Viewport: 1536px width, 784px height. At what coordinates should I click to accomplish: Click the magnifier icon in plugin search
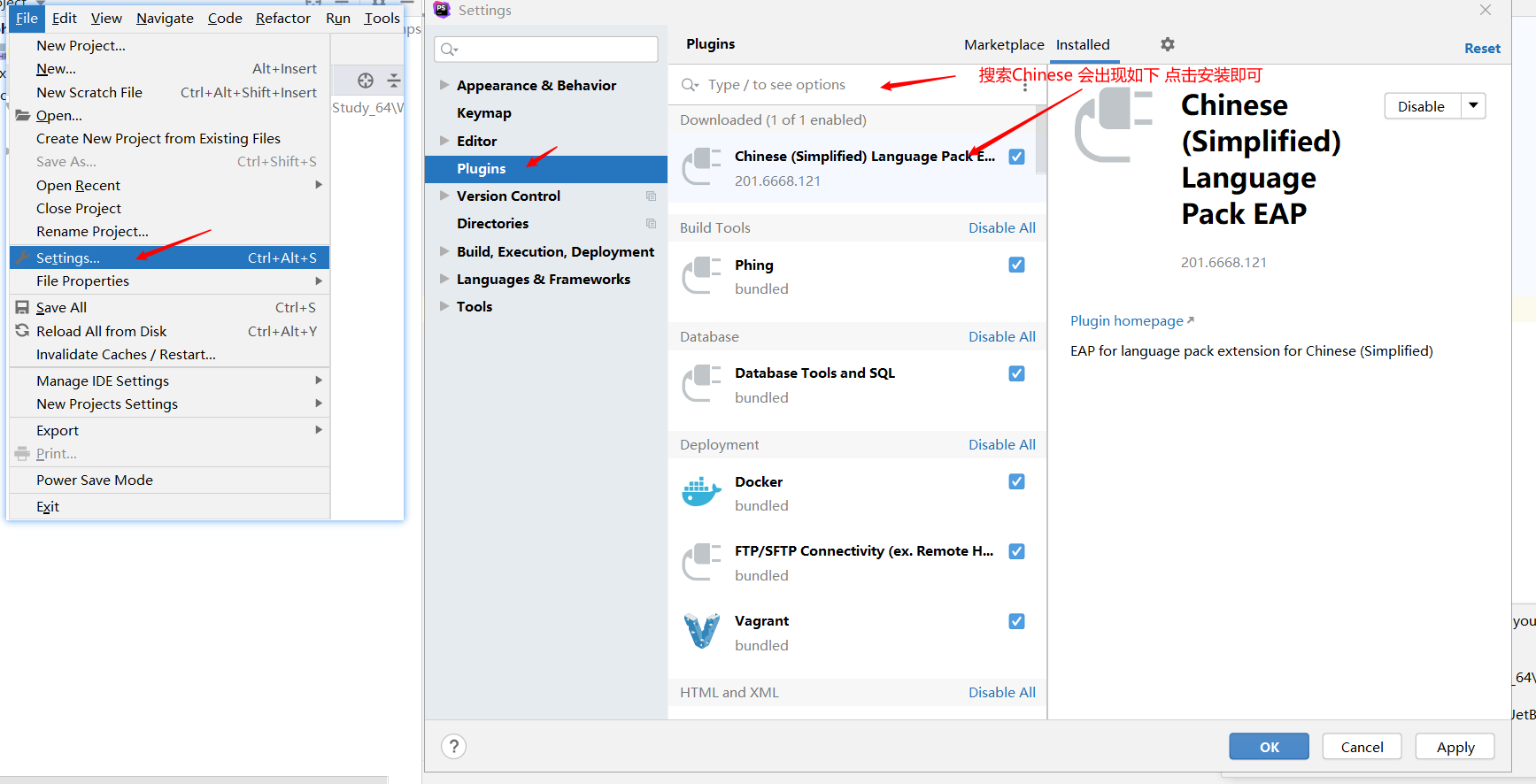point(690,85)
